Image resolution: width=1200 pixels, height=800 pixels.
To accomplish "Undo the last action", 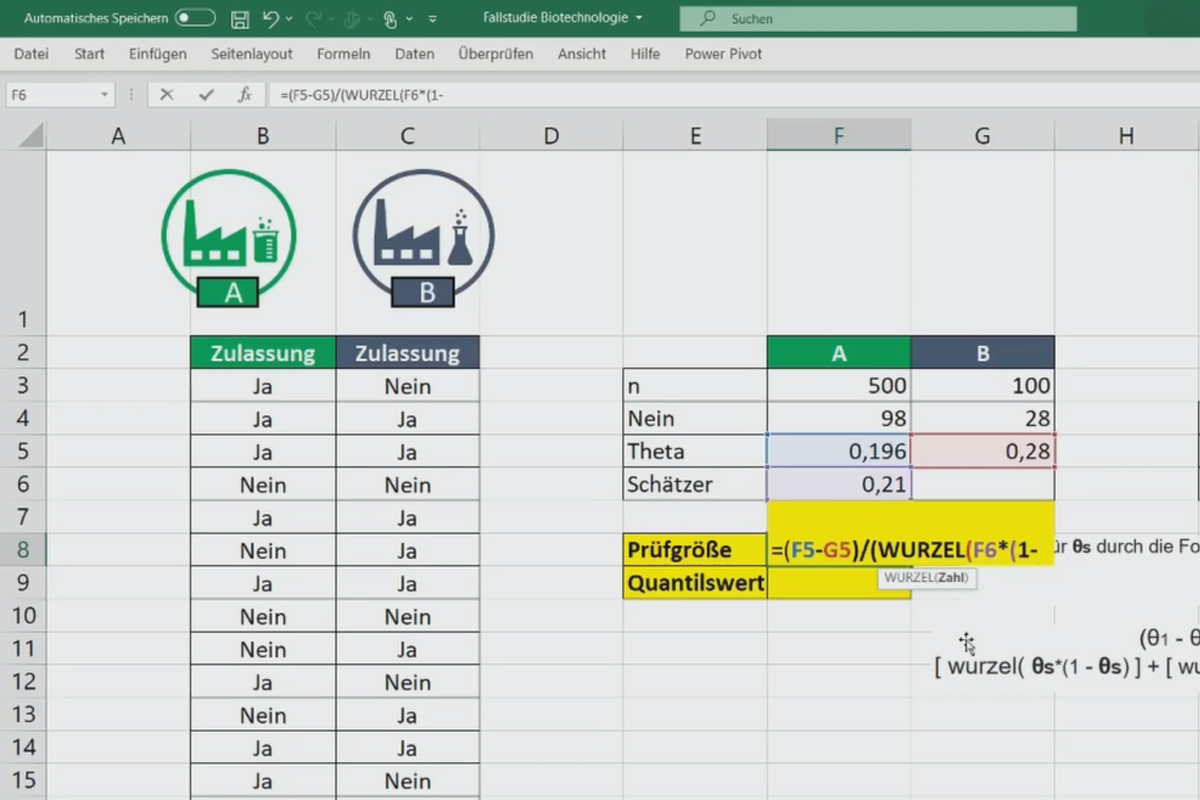I will 269,18.
